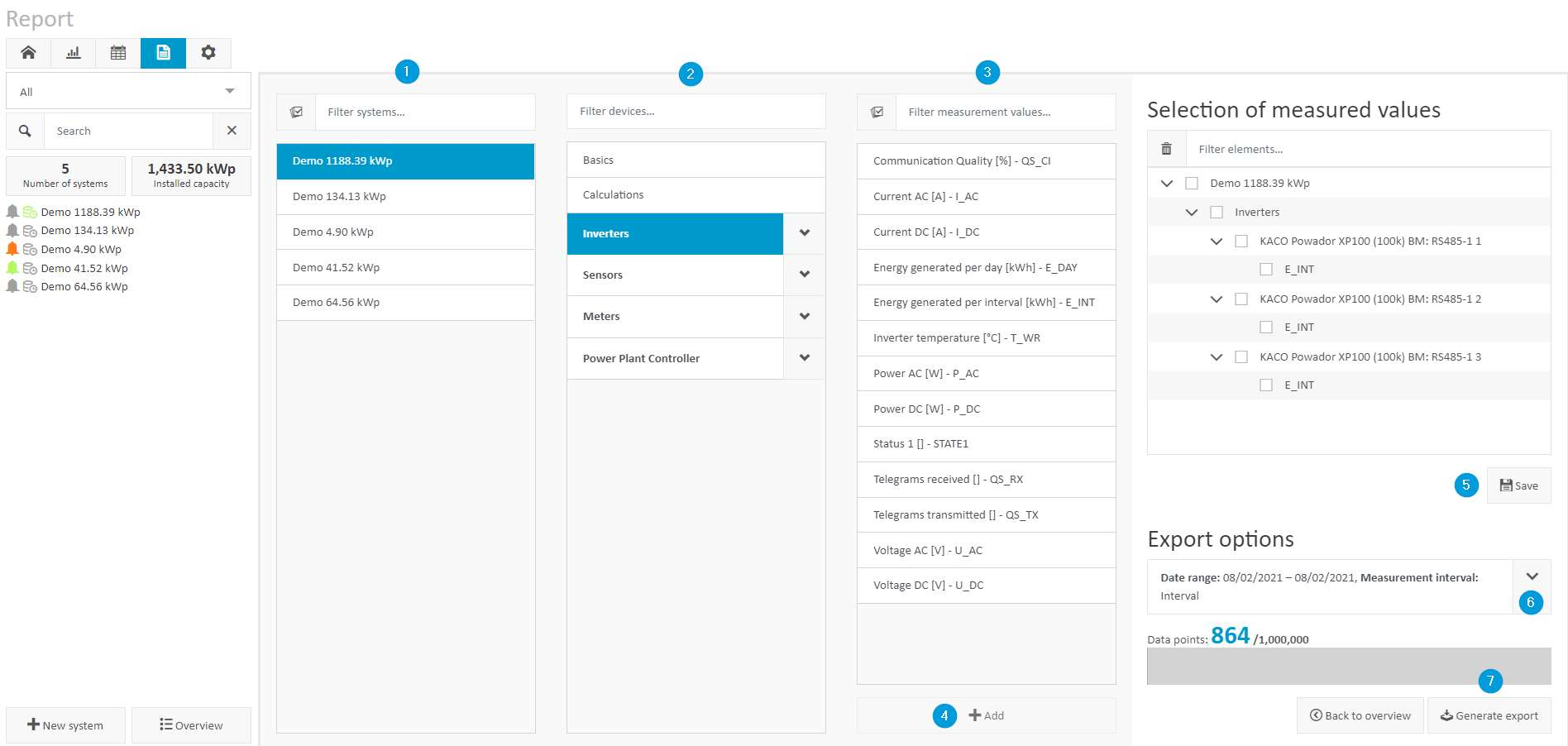
Task: Tick E_INT checkbox under RS485-1 2
Action: [1266, 327]
